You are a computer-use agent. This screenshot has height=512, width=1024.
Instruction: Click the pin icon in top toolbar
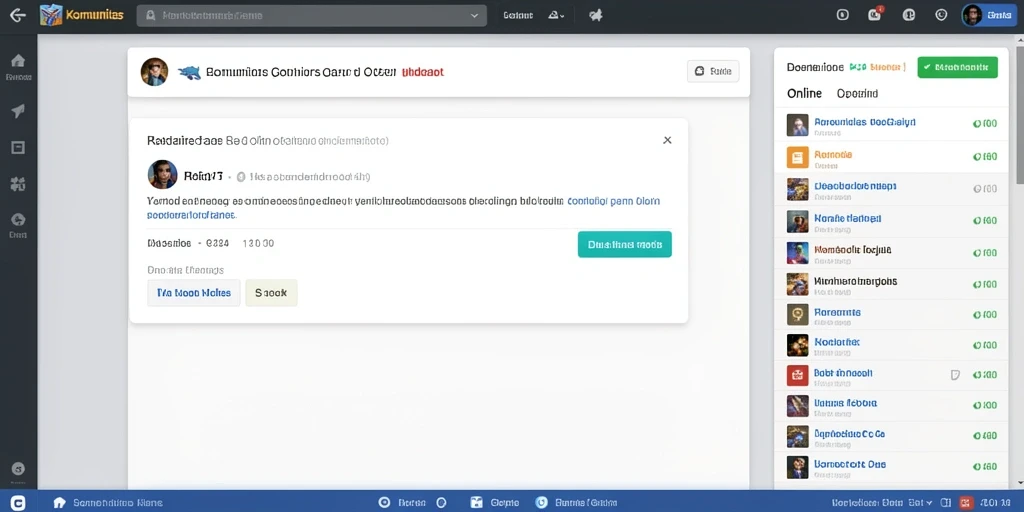pyautogui.click(x=596, y=15)
